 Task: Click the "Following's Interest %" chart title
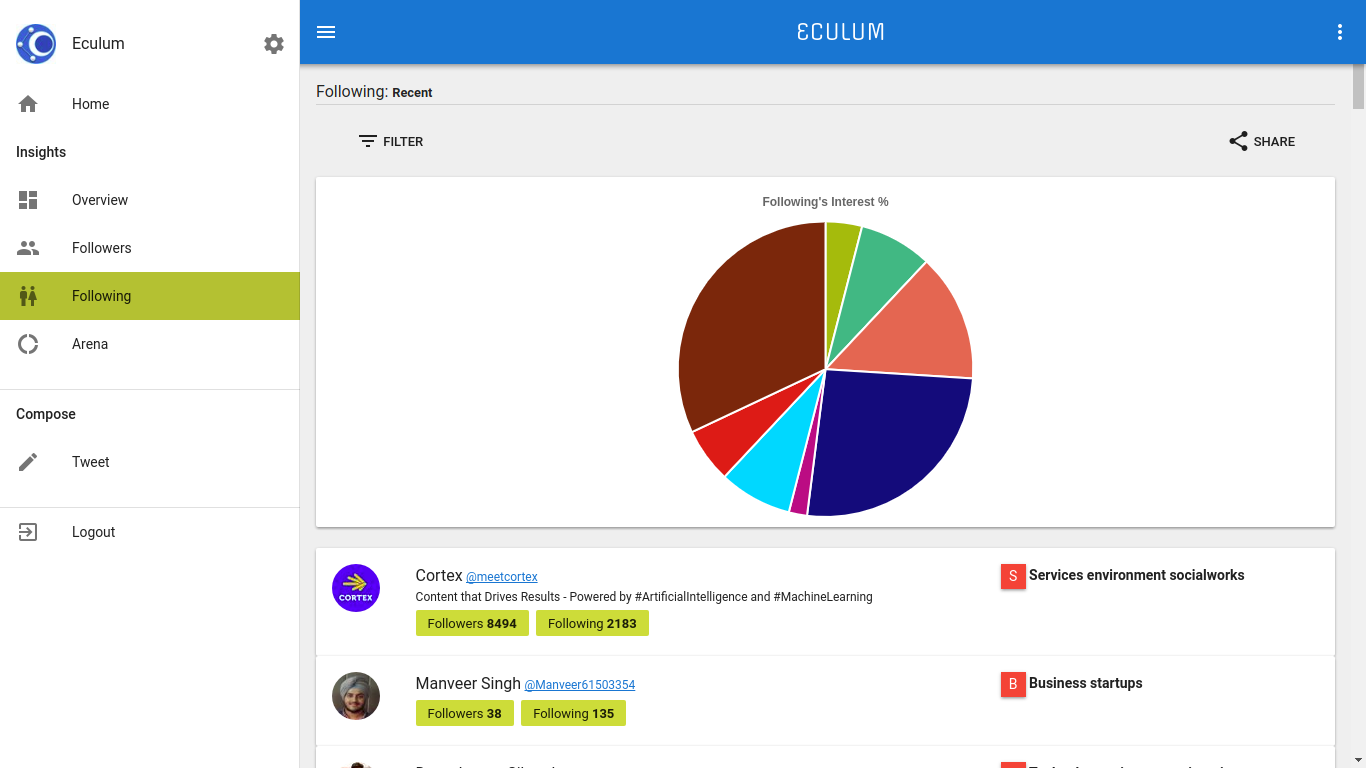point(826,202)
